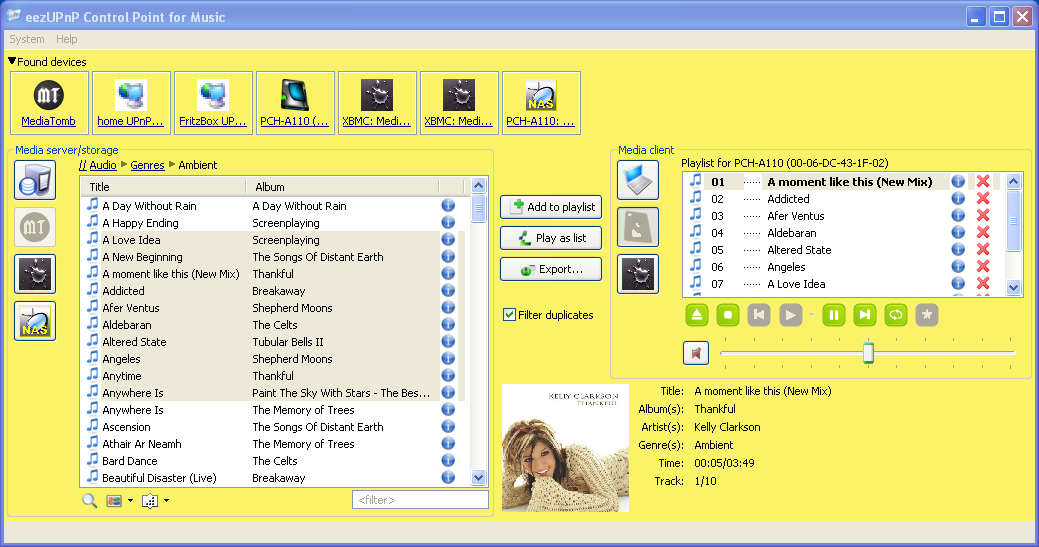Select the grey PCH media client icon
The image size is (1039, 547).
pos(638,227)
